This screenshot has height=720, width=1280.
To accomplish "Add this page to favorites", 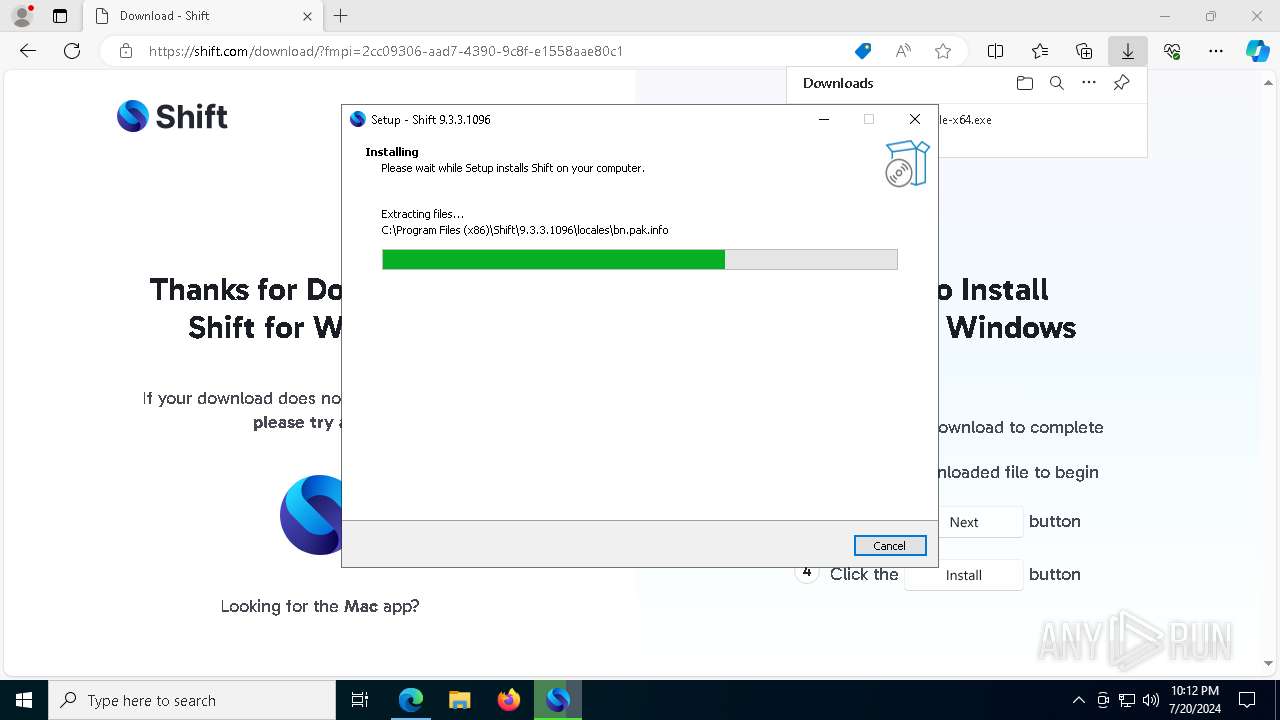I will point(943,51).
